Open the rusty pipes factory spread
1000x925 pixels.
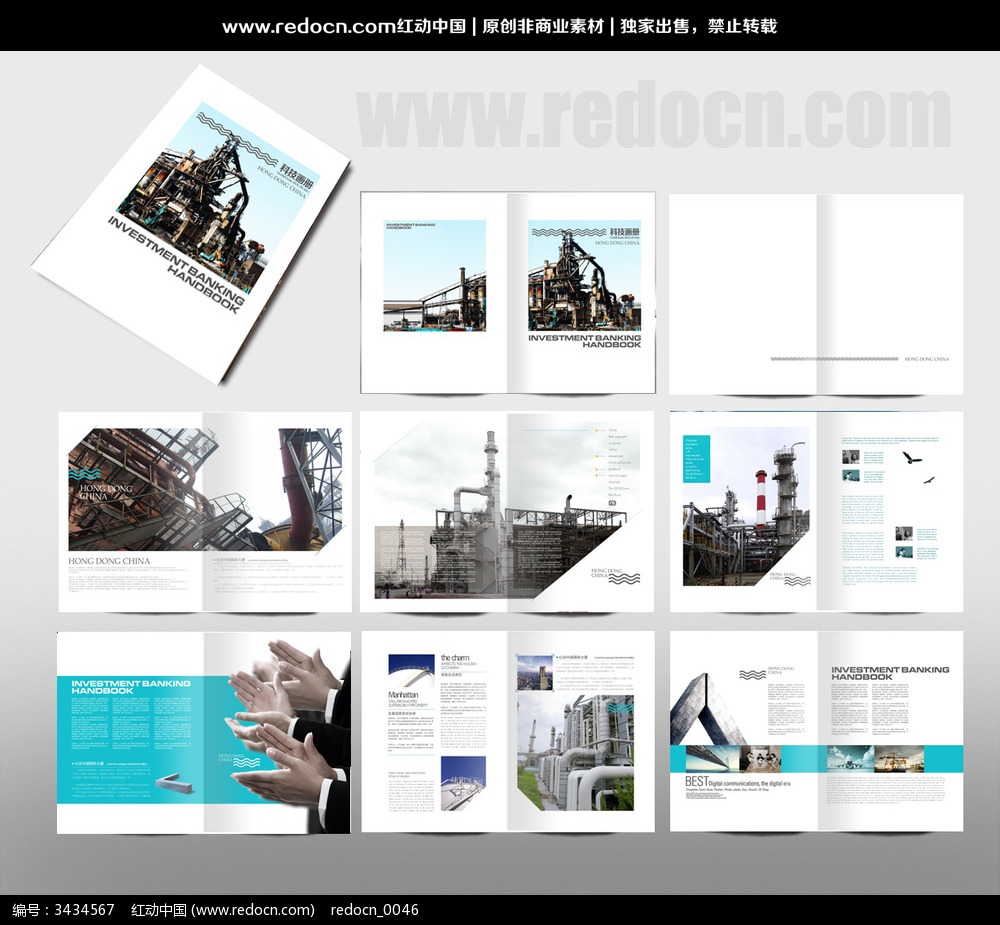coord(205,512)
